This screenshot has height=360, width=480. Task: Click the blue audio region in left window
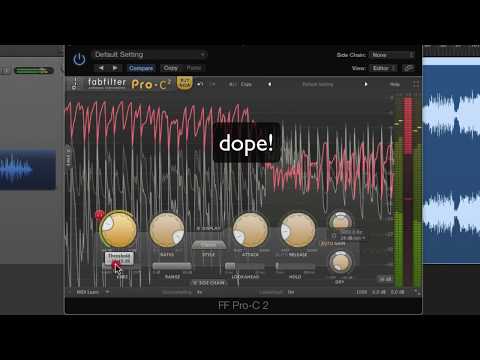coord(28,170)
